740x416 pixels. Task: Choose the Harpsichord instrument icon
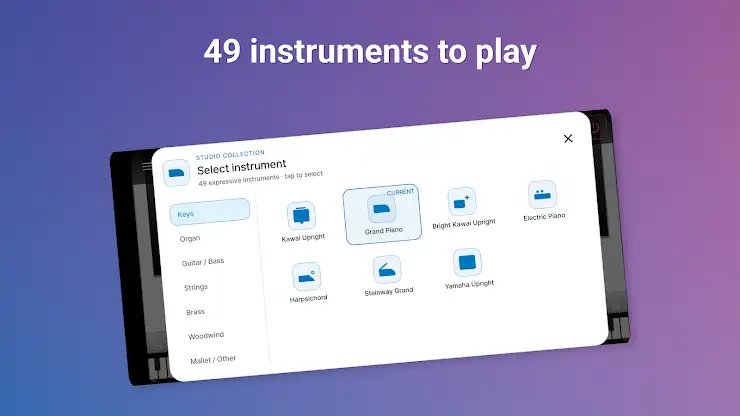[306, 276]
